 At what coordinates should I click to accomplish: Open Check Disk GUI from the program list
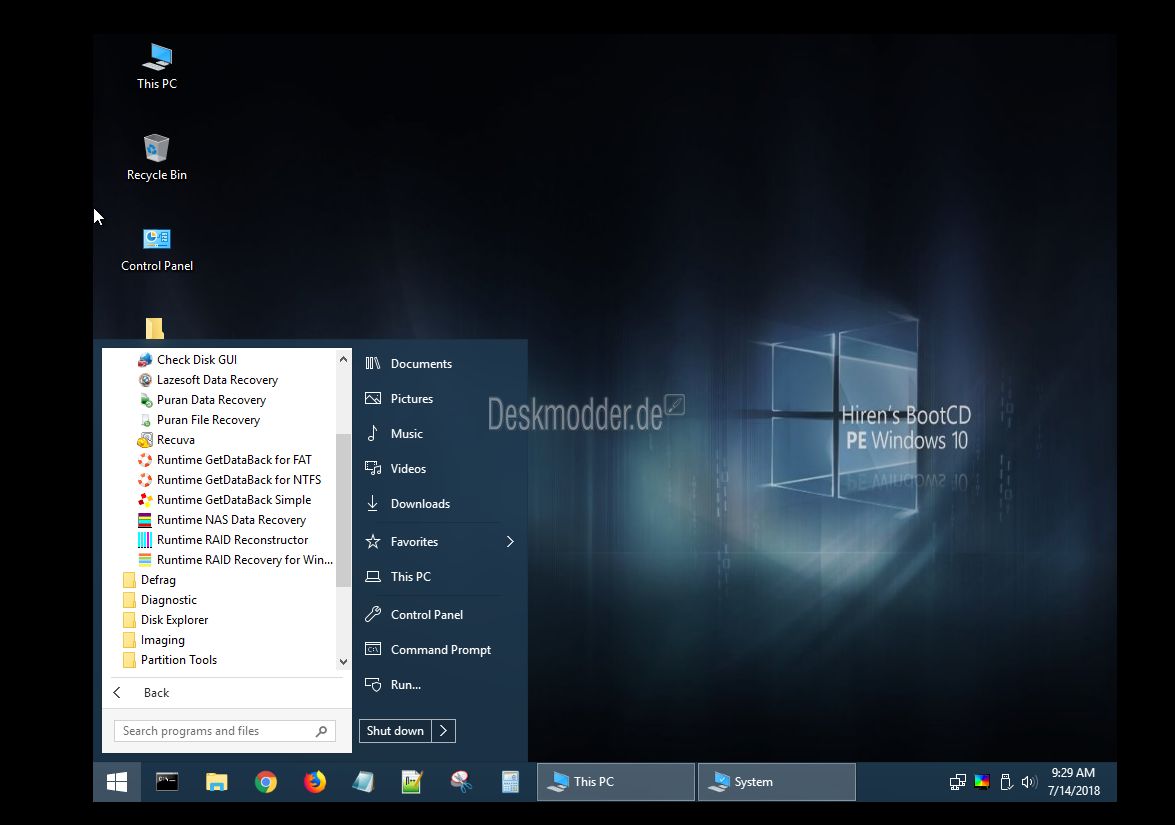point(196,360)
